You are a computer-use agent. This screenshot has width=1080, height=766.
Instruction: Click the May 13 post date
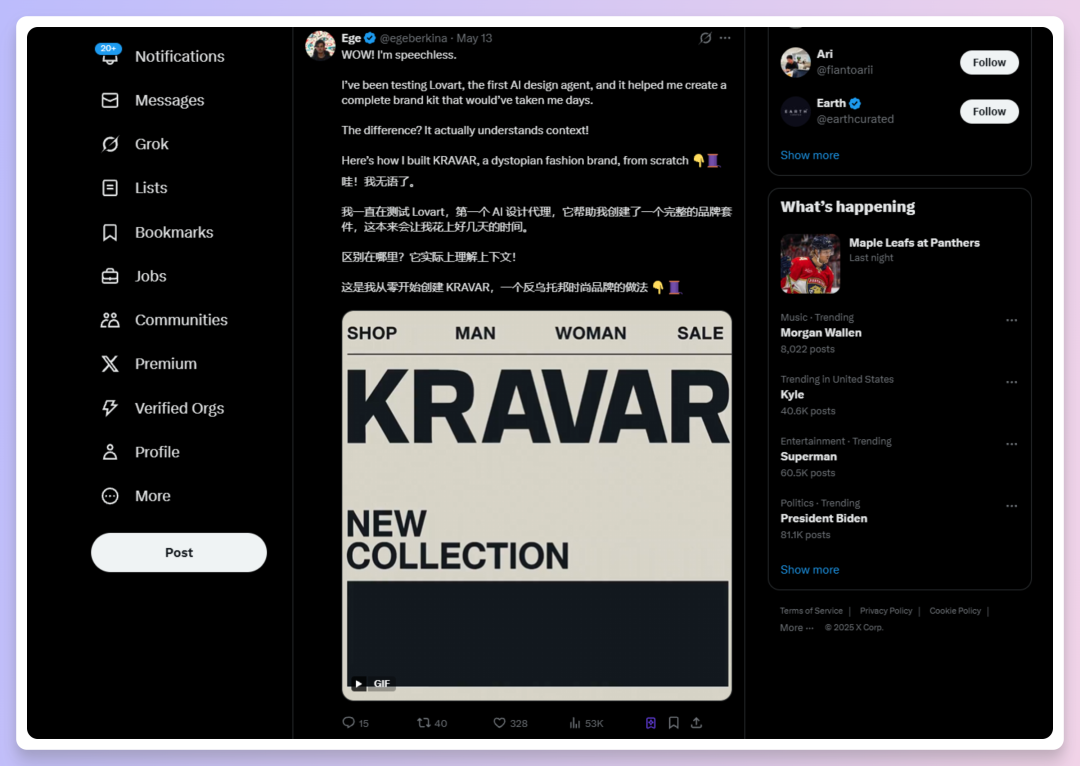[x=475, y=38]
